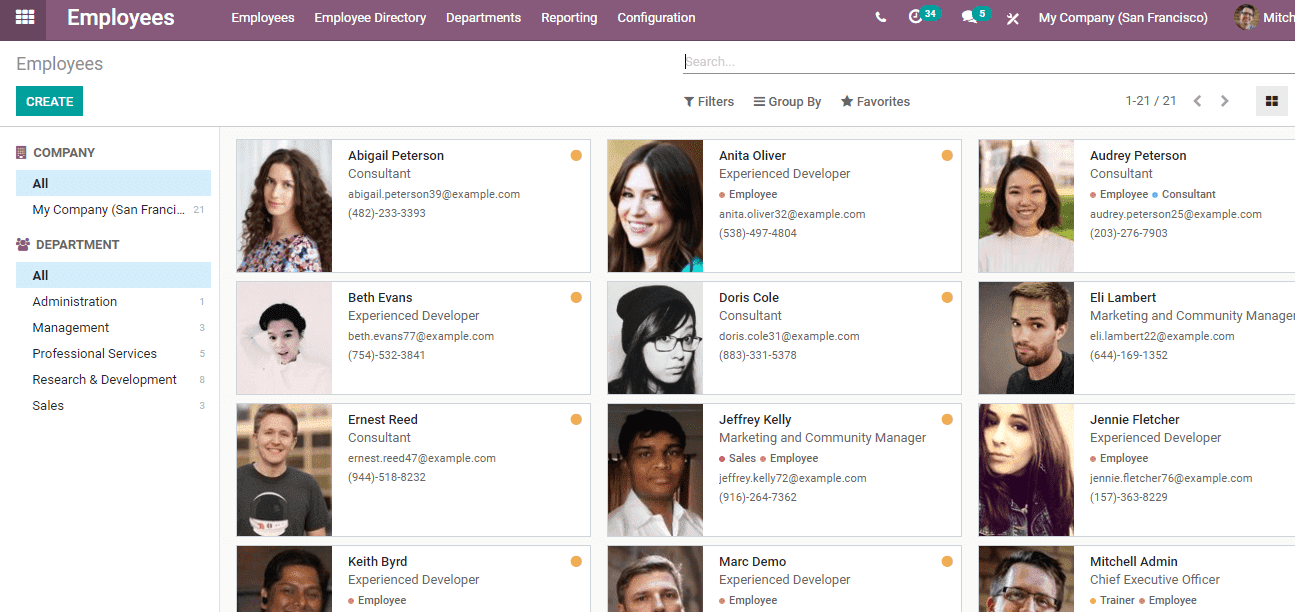Go to next page arrow
This screenshot has width=1295, height=612.
[1224, 101]
